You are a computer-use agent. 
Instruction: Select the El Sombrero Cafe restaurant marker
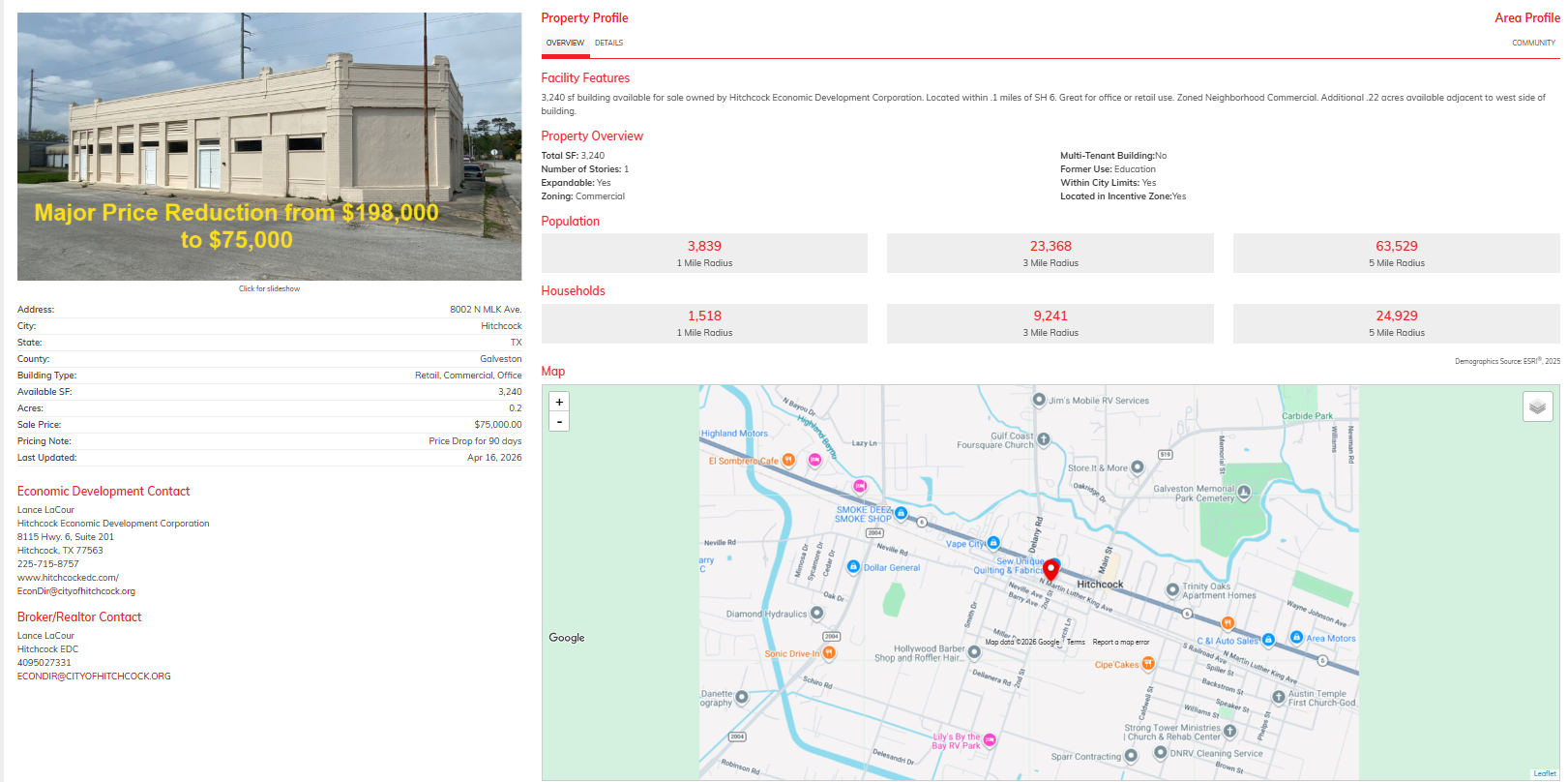point(788,461)
